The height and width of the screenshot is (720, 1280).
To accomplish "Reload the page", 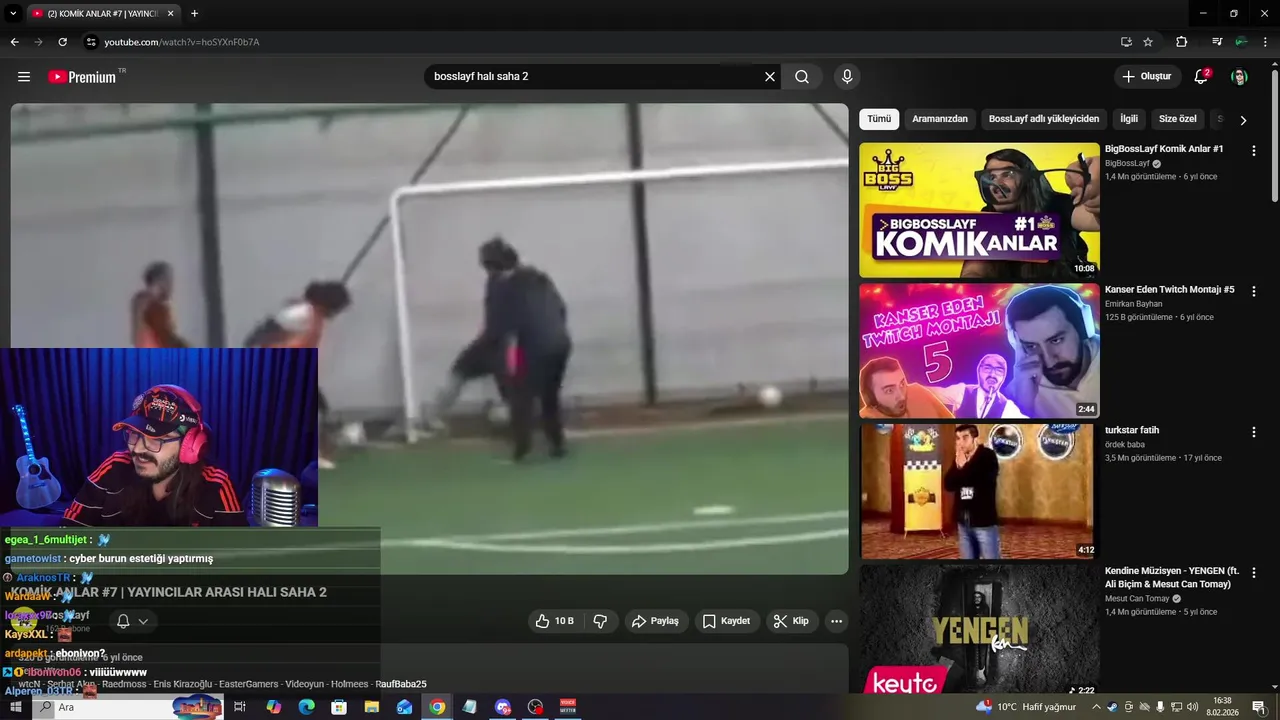I will point(62,42).
